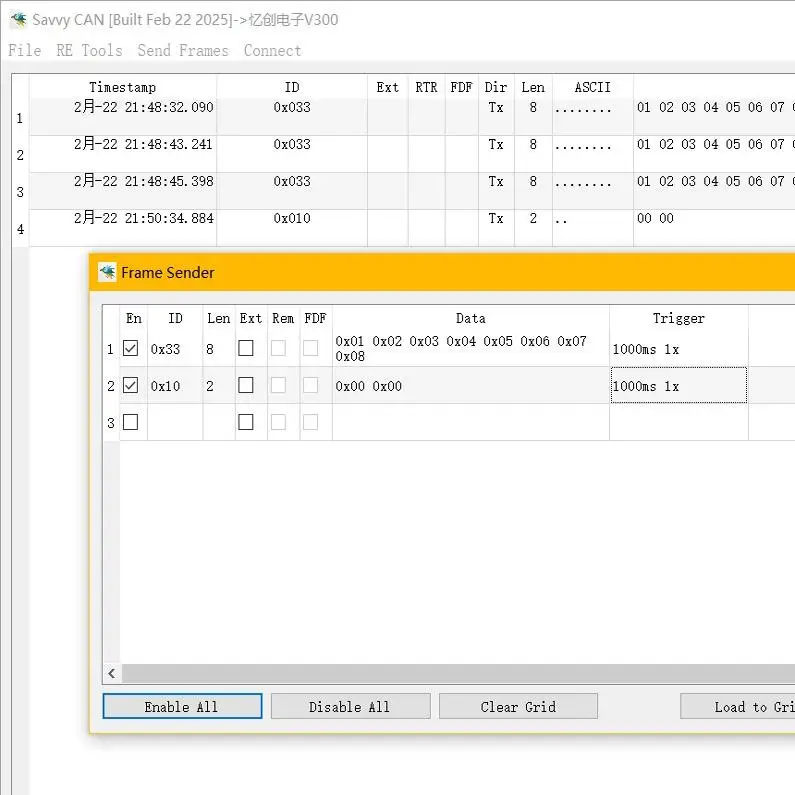Open the Connect menu

272,50
